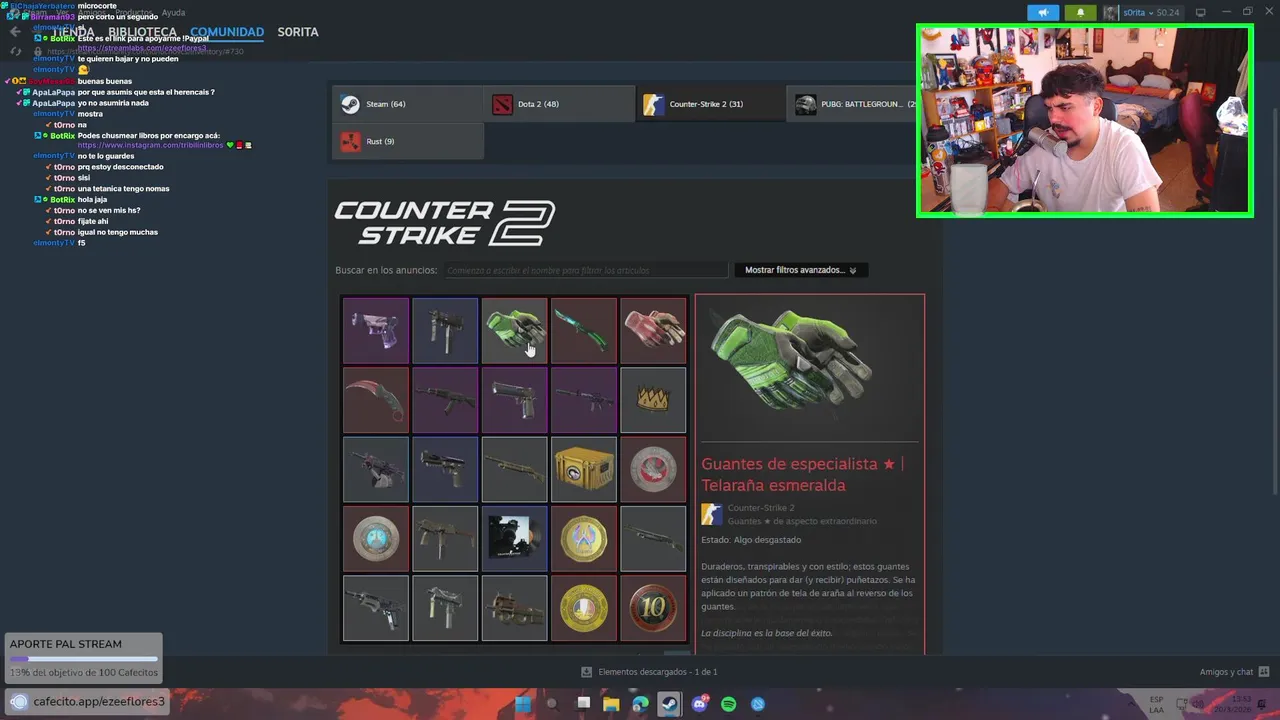Viewport: 1280px width, 720px height.
Task: Open Microsoft Edge from the taskbar
Action: click(641, 704)
